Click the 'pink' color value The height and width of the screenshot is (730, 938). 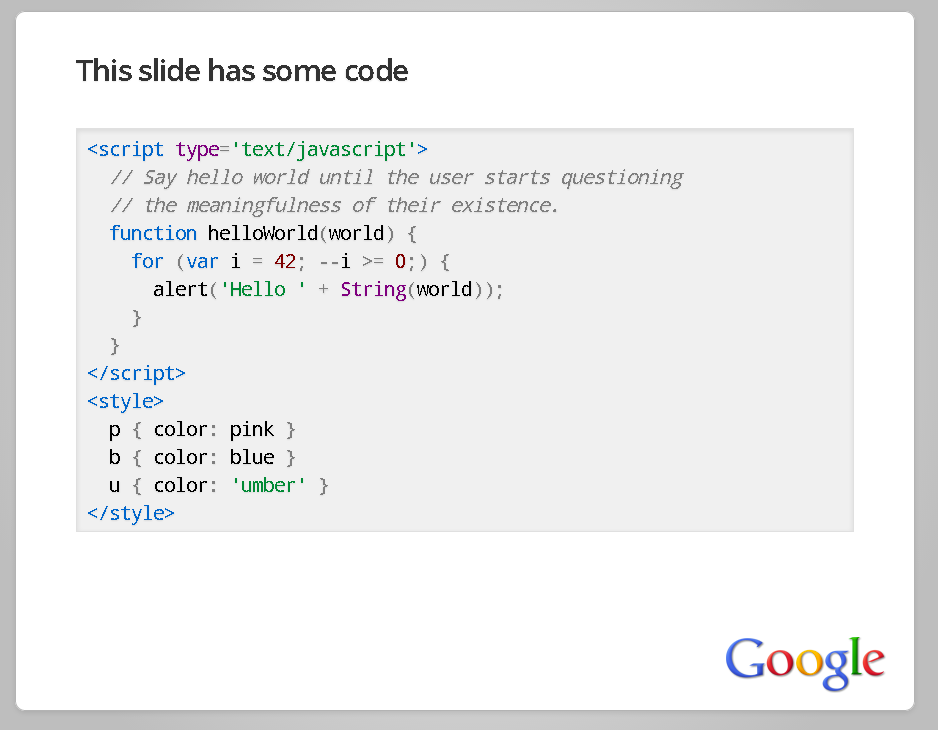click(x=252, y=430)
